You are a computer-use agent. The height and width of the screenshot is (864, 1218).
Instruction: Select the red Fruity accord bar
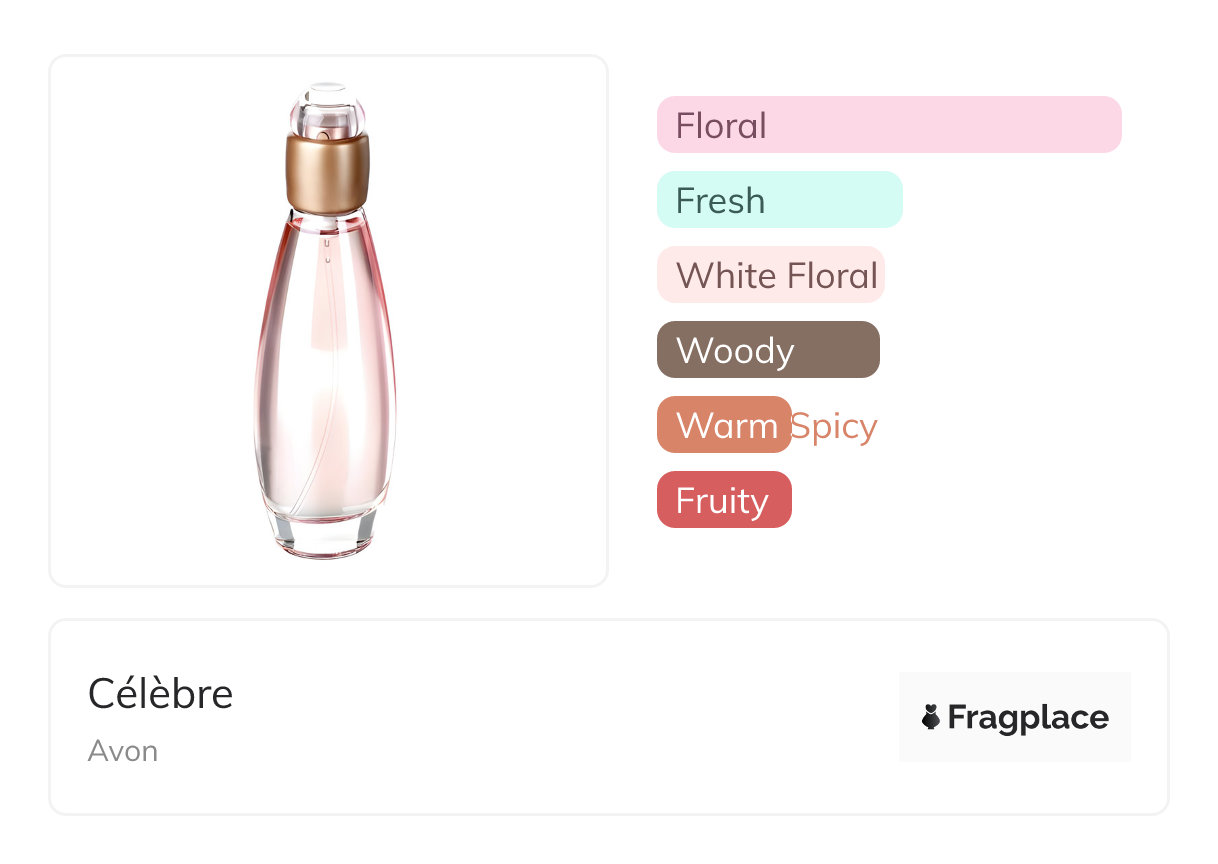pos(724,500)
